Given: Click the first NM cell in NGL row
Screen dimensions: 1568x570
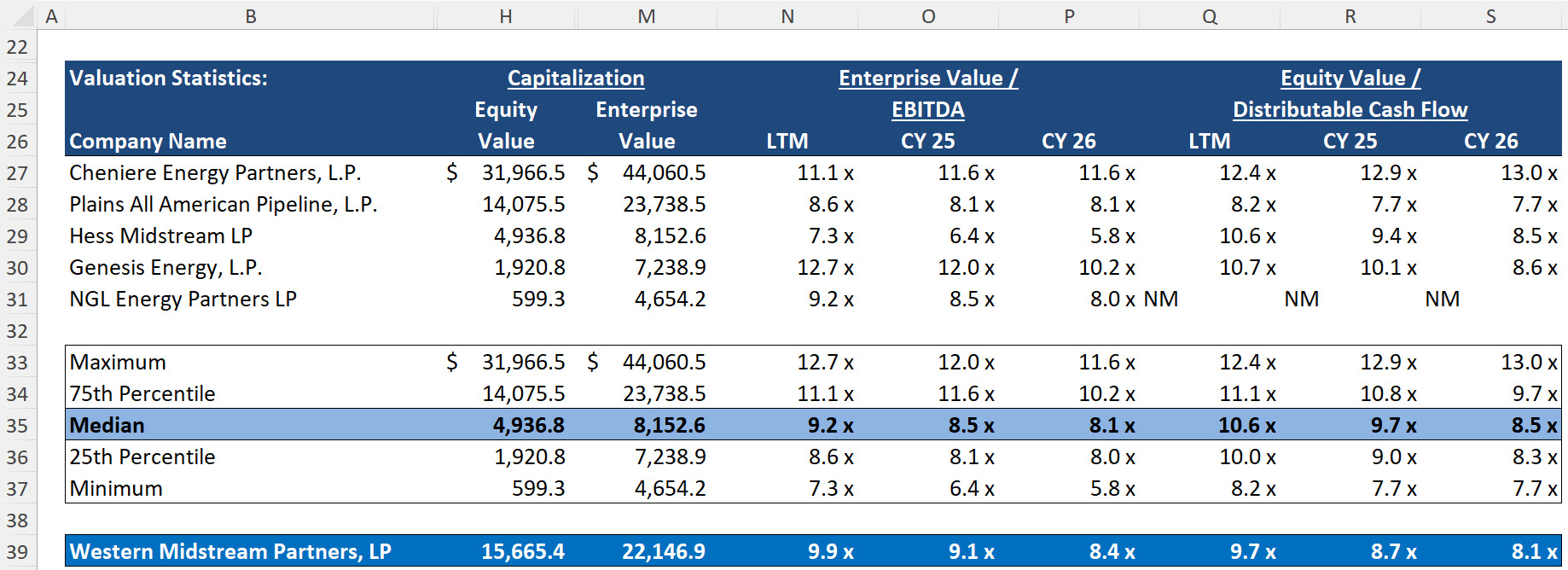Looking at the screenshot, I should click(x=1160, y=299).
